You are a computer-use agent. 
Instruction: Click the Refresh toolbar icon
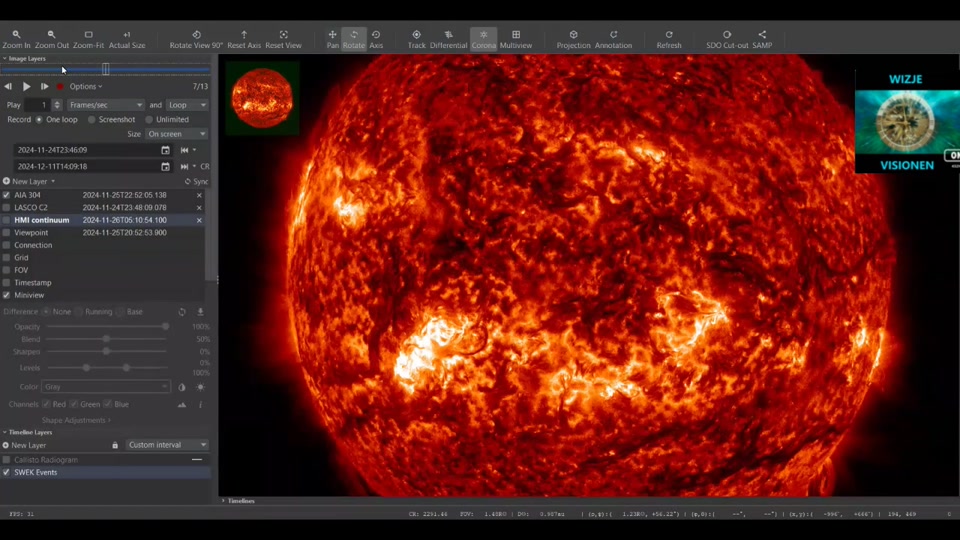pos(669,39)
